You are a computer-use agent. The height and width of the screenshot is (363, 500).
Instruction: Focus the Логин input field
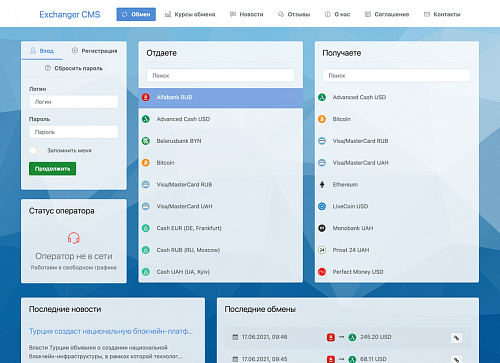(74, 102)
